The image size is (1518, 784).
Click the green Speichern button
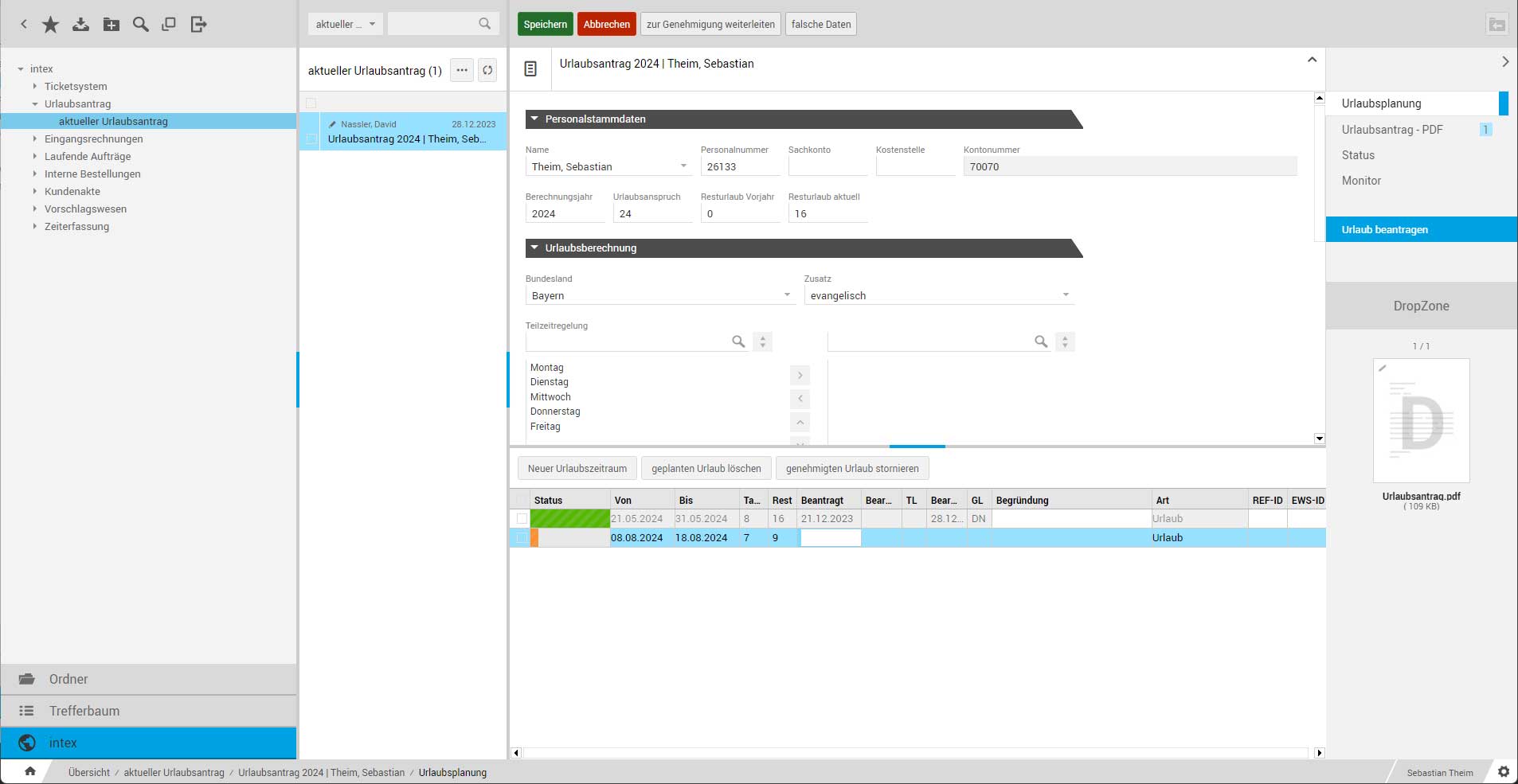[x=545, y=24]
